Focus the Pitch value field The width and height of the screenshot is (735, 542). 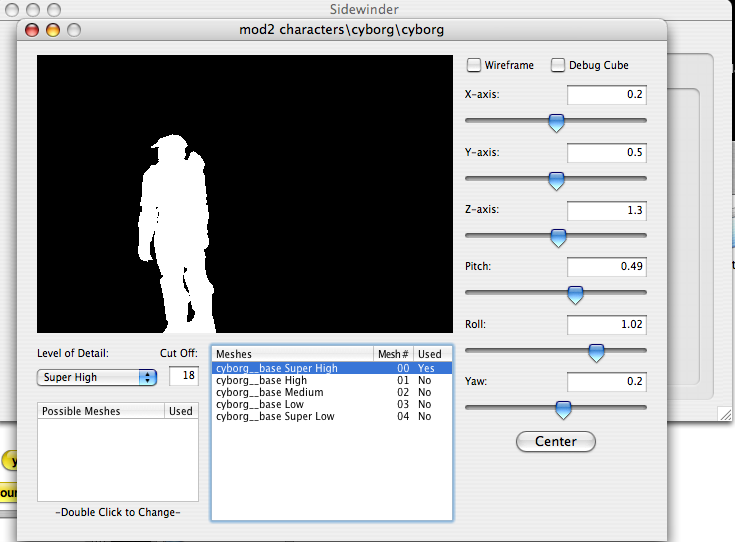click(x=607, y=267)
